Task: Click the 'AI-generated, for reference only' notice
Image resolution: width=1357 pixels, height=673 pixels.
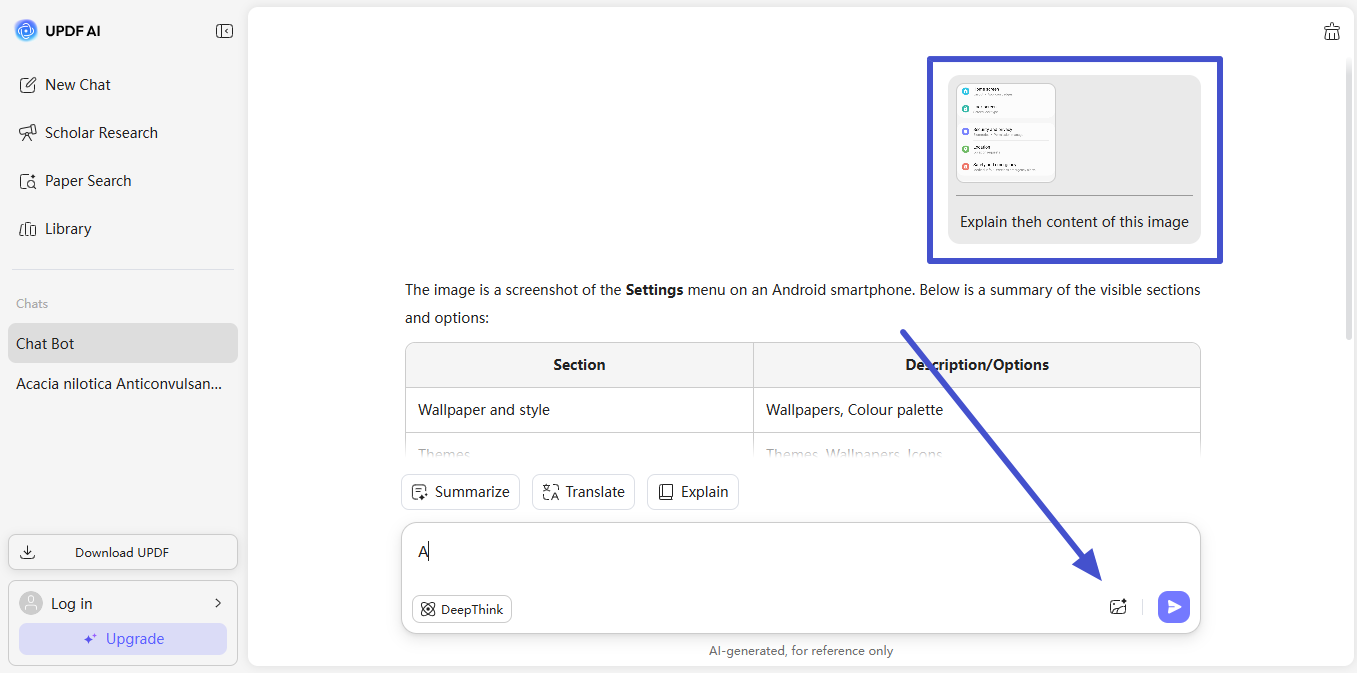Action: coord(801,651)
